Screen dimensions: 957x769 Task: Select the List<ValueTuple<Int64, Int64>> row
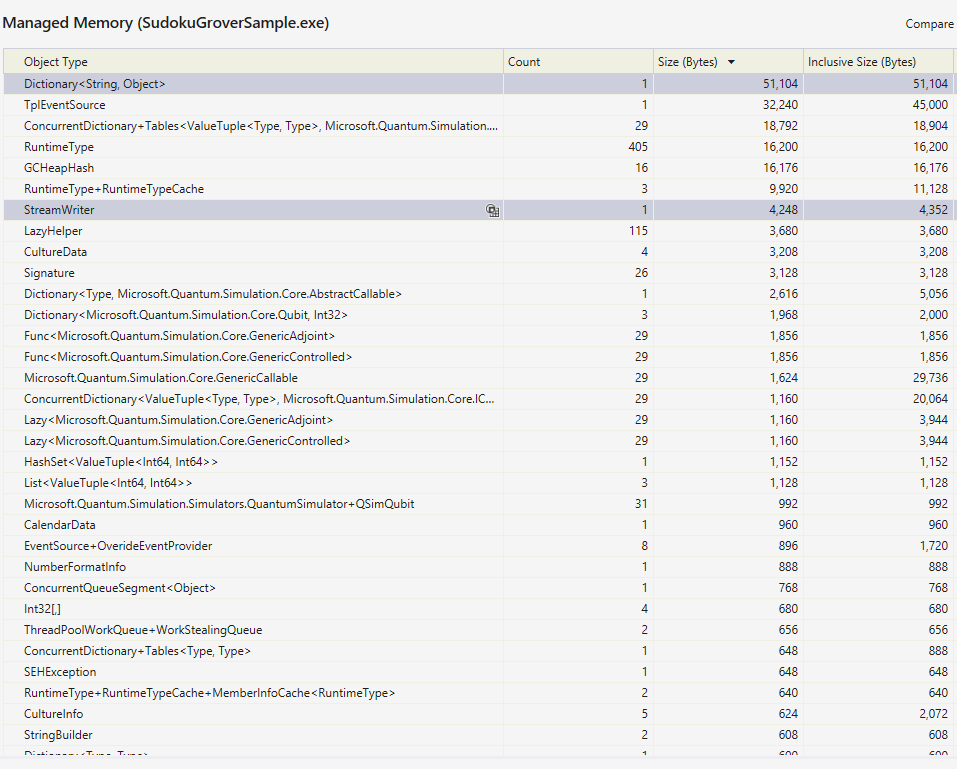(x=478, y=483)
